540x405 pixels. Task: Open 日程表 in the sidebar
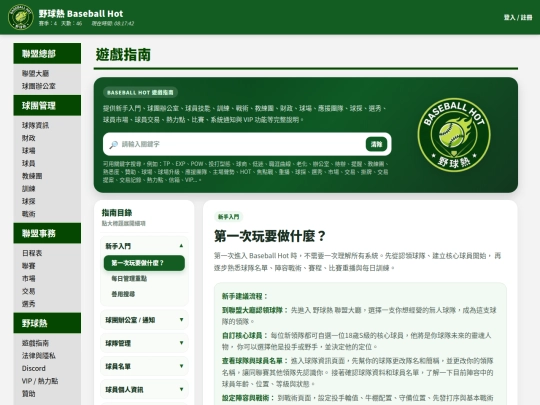point(32,253)
